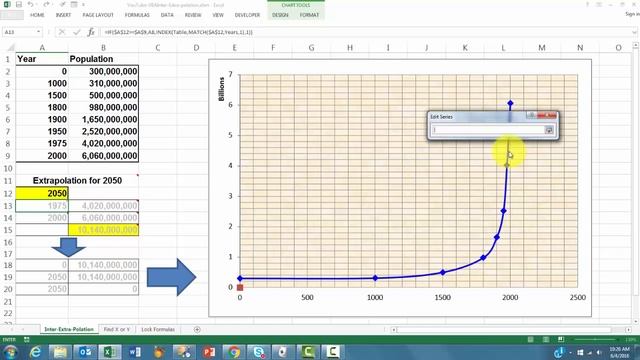Image resolution: width=640 pixels, height=360 pixels.
Task: Open Internet Explorer from the taskbar
Action: tap(36, 351)
